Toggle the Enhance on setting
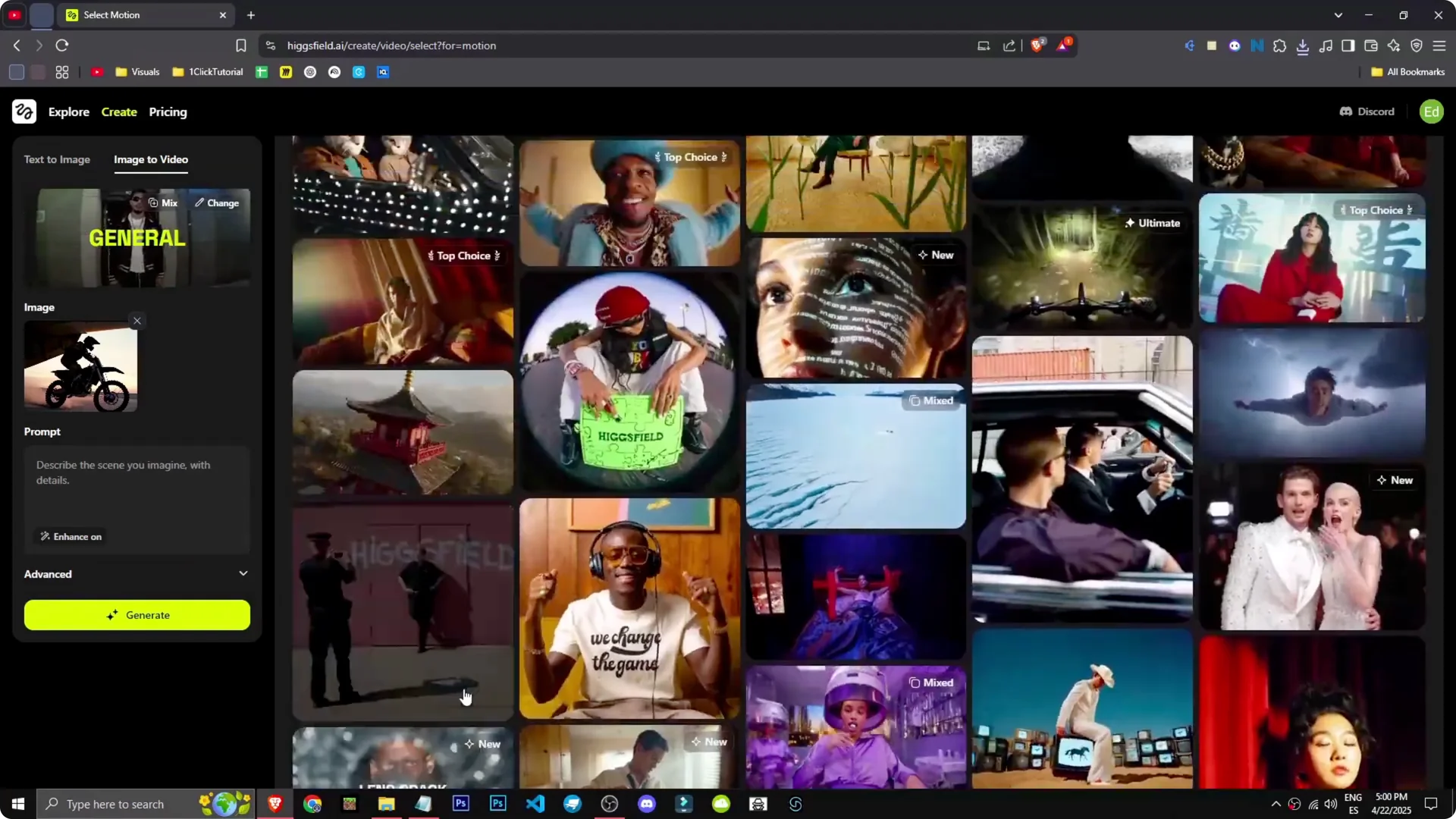 (71, 536)
